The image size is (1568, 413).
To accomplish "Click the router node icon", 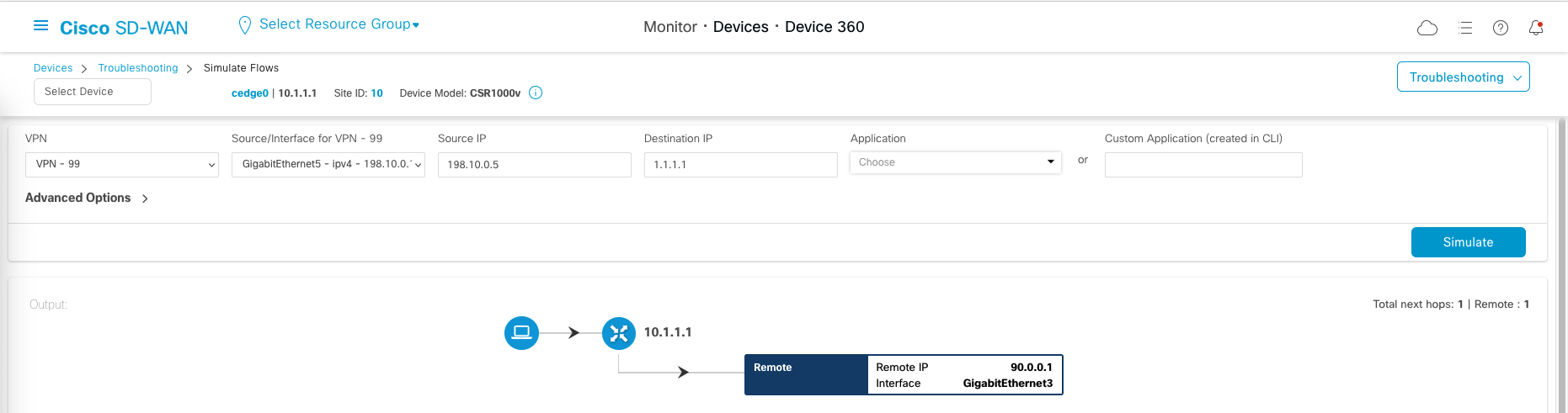I will tap(619, 333).
